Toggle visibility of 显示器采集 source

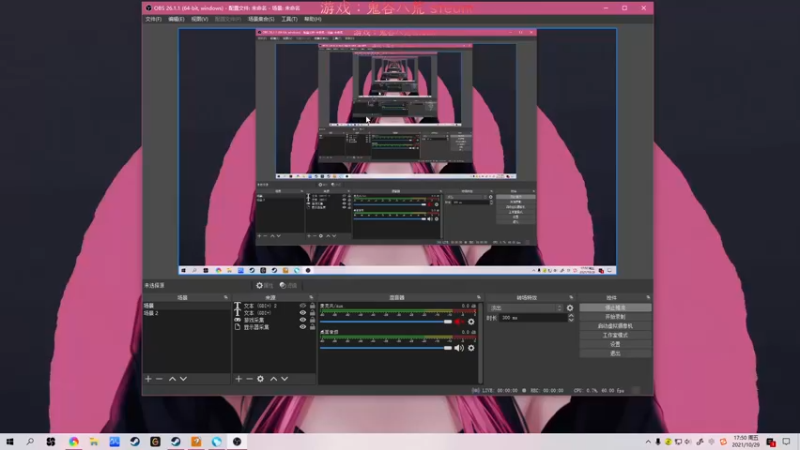pyautogui.click(x=303, y=327)
